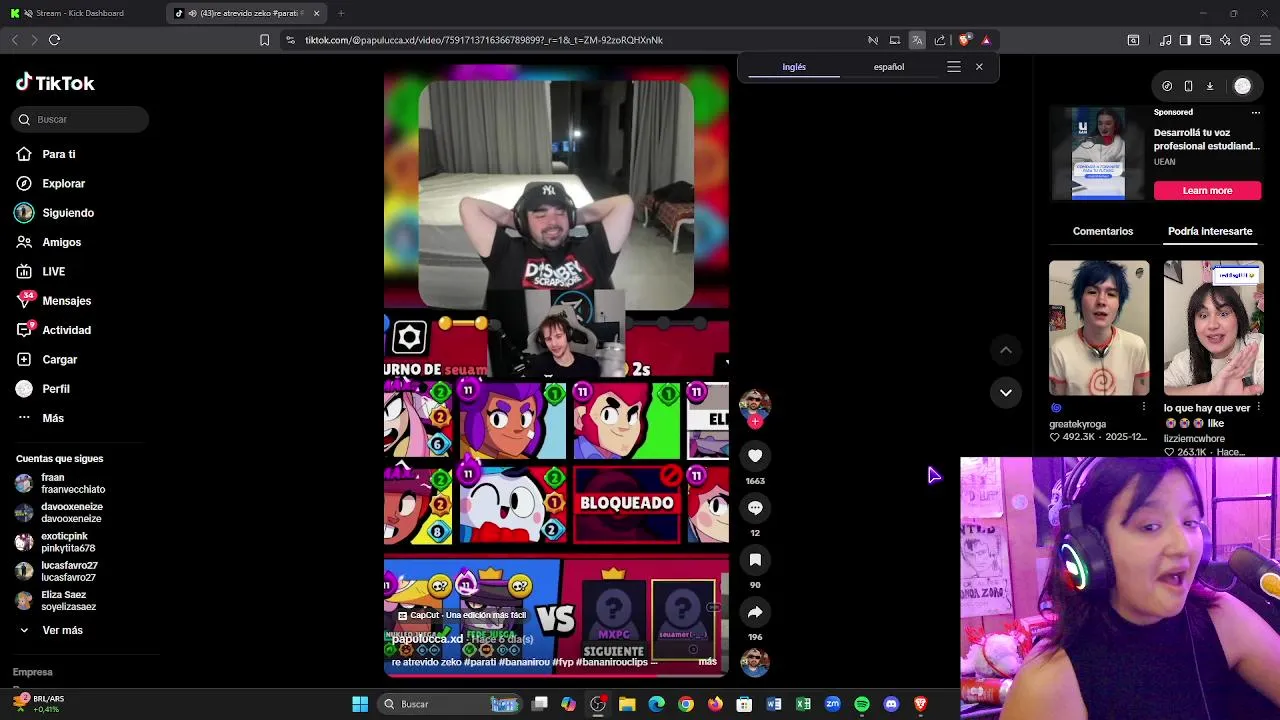Open the sponsored ad options menu

[1256, 112]
